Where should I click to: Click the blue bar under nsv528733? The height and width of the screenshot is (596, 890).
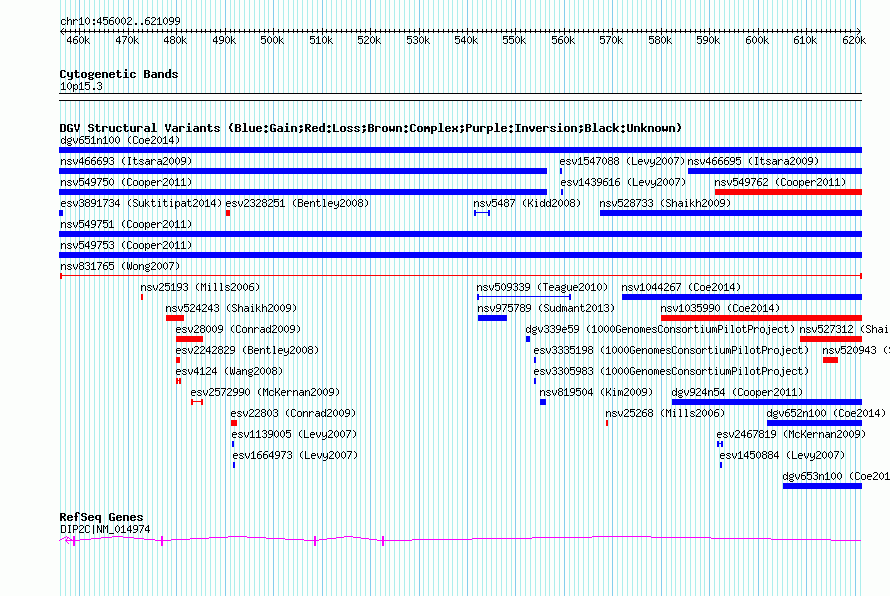click(731, 213)
